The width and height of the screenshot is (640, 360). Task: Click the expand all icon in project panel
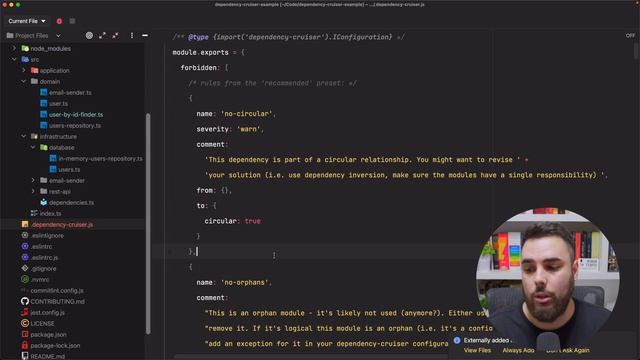click(102, 36)
